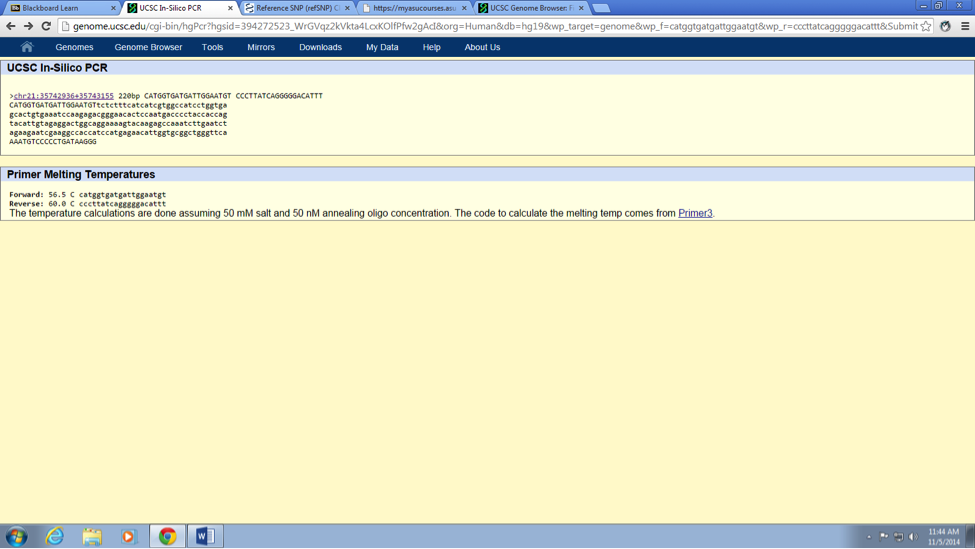This screenshot has width=975, height=549.
Task: Open the Genomes menu
Action: [x=74, y=47]
